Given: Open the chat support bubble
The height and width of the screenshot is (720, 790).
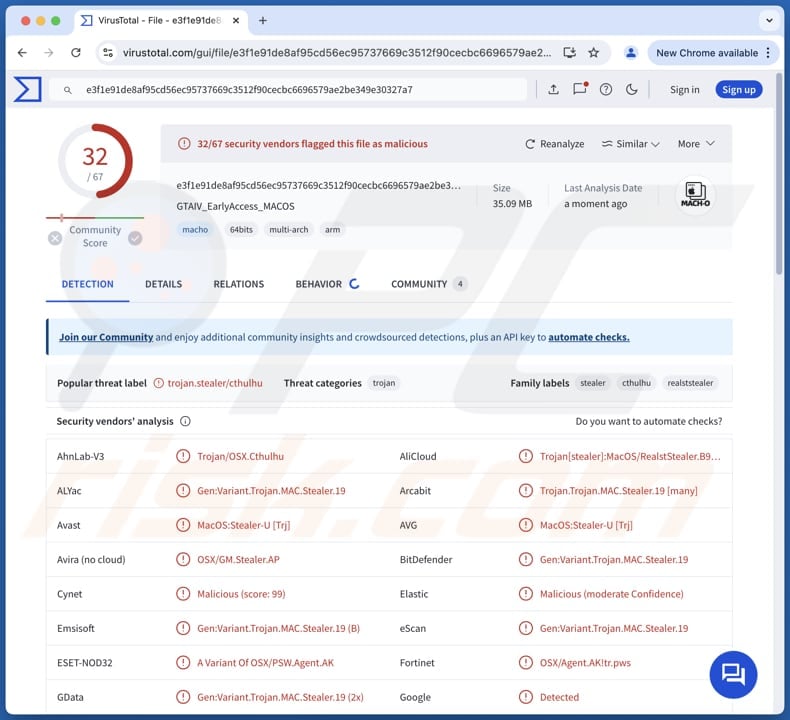Looking at the screenshot, I should click(733, 673).
